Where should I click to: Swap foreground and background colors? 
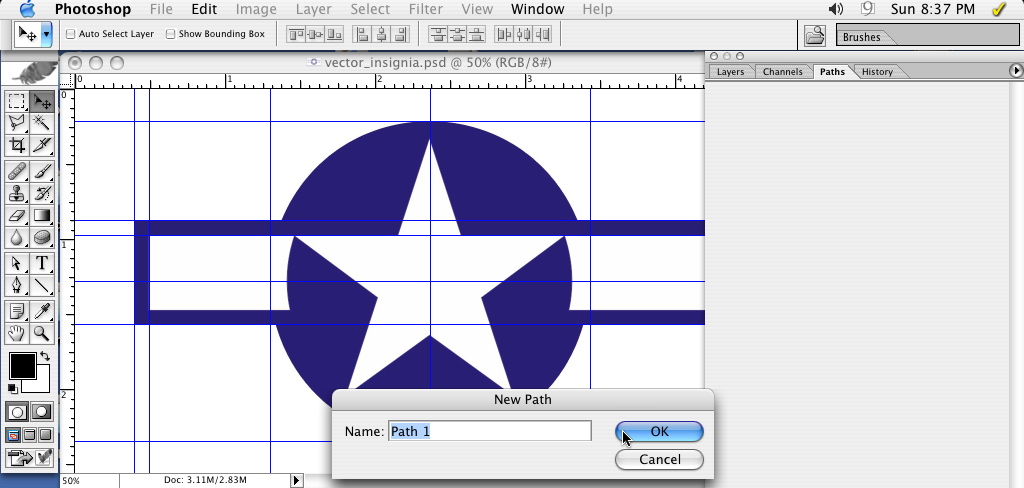point(44,356)
